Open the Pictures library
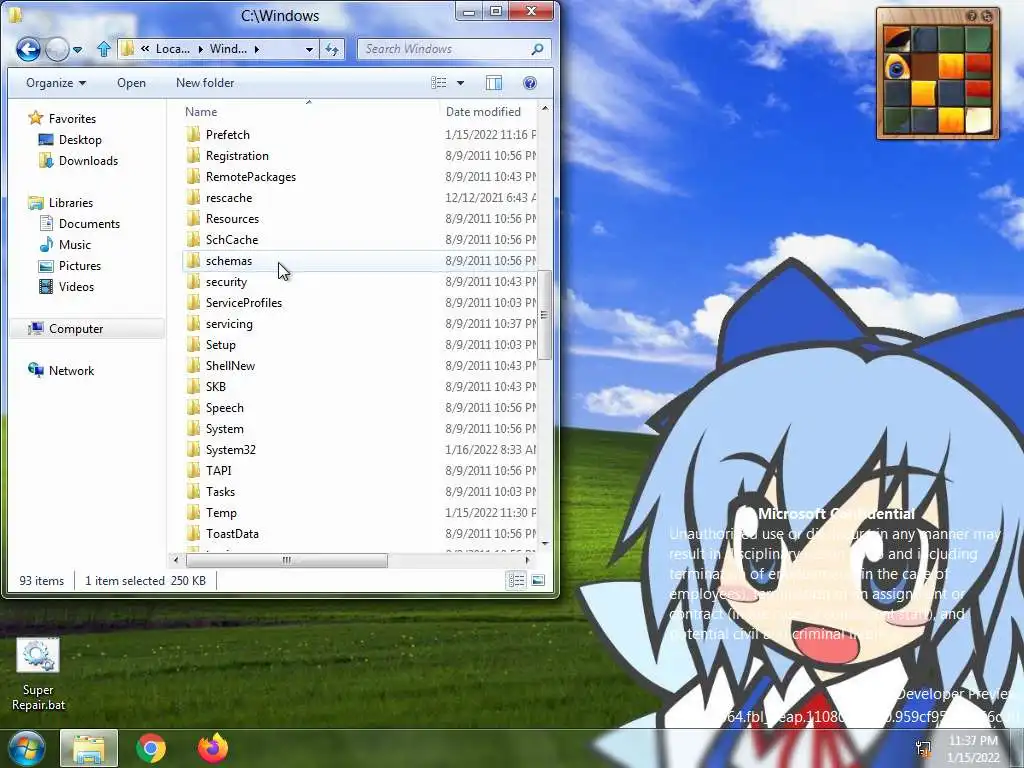The image size is (1024, 768). [70, 266]
